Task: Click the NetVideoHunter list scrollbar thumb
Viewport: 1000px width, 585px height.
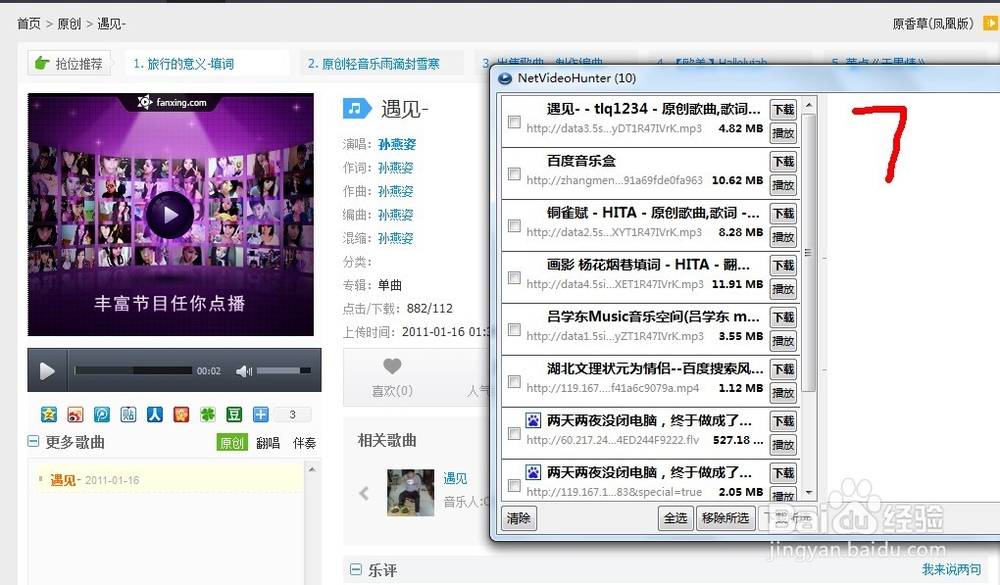Action: click(809, 253)
